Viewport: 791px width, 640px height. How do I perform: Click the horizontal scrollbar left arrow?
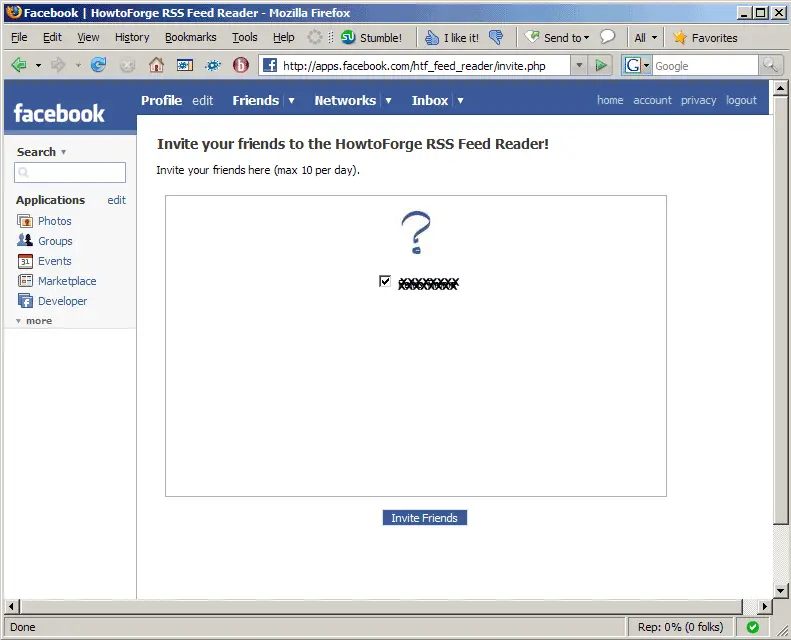(x=13, y=606)
